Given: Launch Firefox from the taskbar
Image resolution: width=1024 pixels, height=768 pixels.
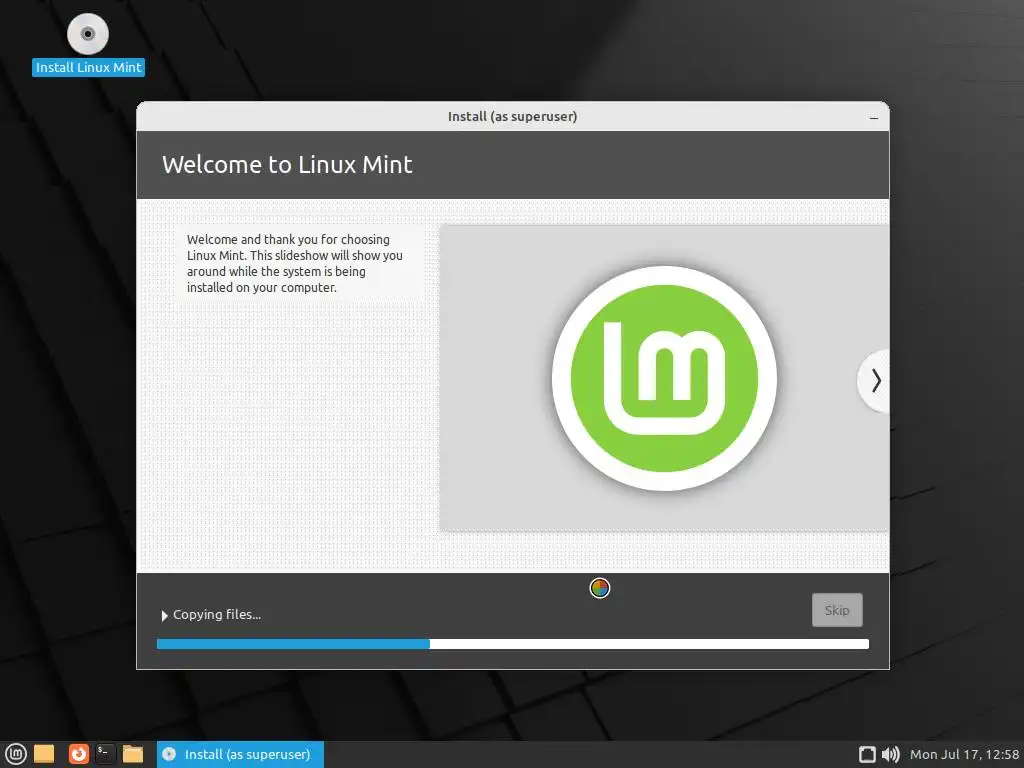Looking at the screenshot, I should coord(78,754).
